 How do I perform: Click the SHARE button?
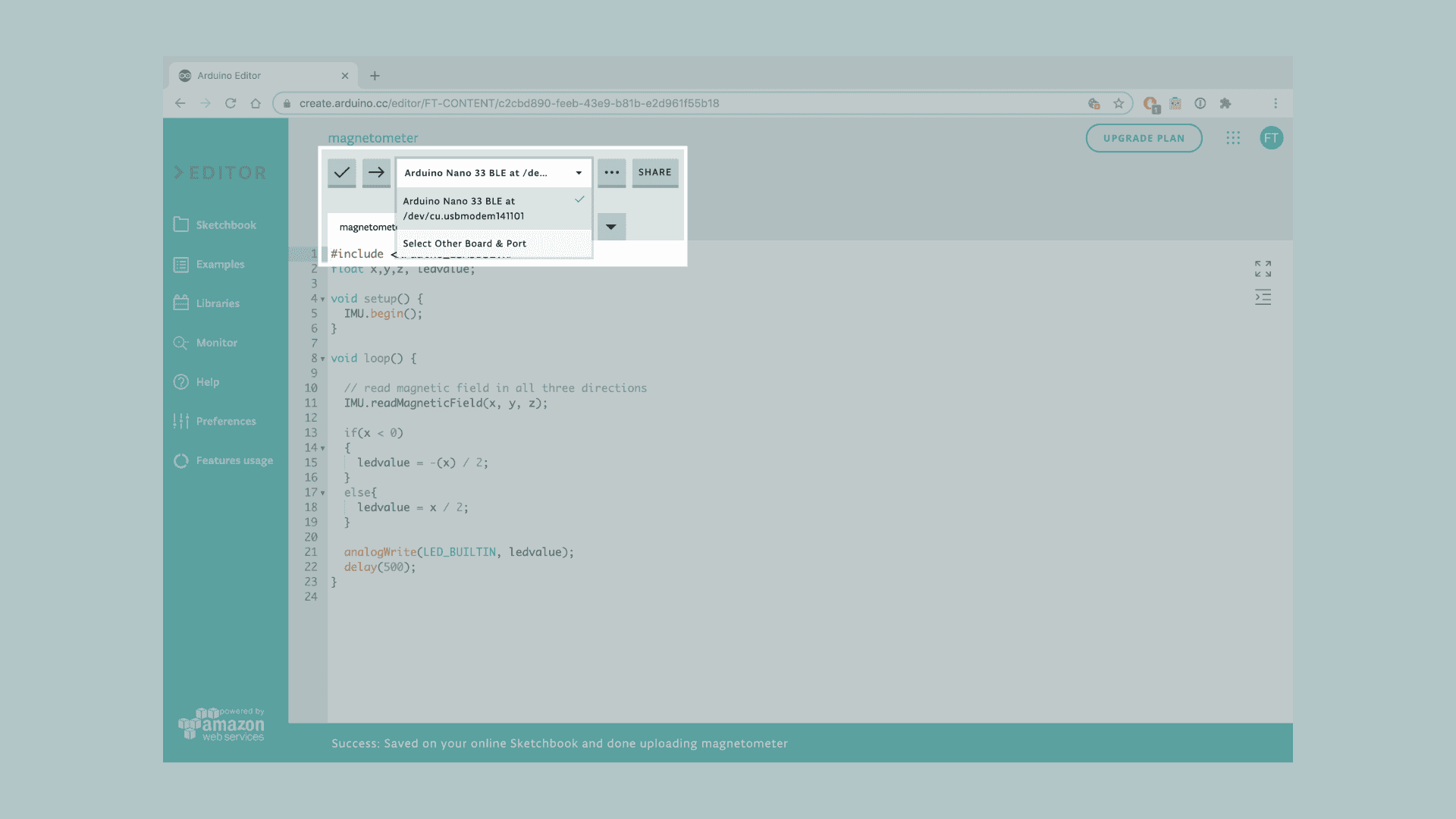click(654, 172)
